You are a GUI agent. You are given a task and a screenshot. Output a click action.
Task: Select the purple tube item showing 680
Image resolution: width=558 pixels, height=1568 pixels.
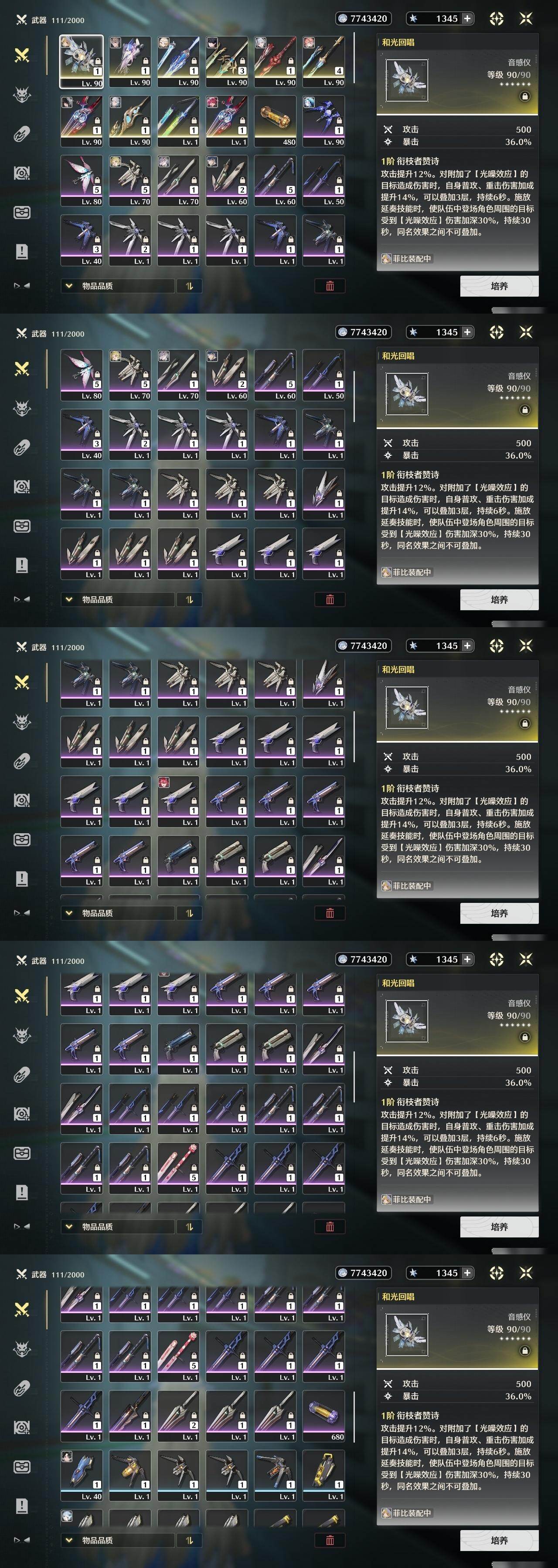coord(323,1416)
